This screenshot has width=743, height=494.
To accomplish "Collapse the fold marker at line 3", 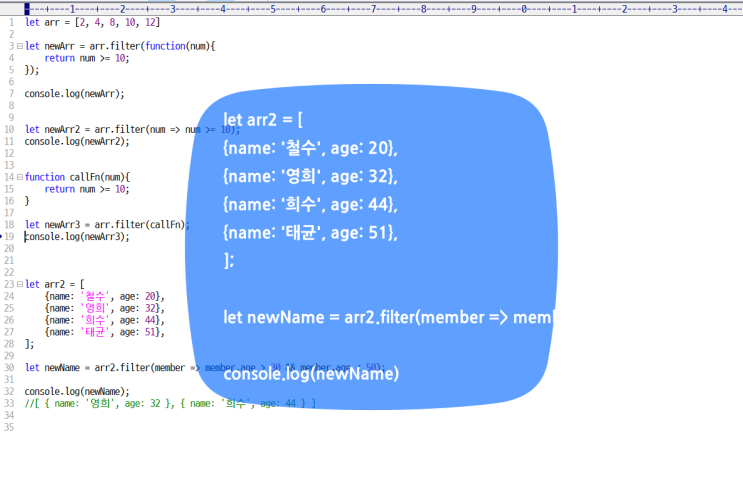I will (19, 46).
